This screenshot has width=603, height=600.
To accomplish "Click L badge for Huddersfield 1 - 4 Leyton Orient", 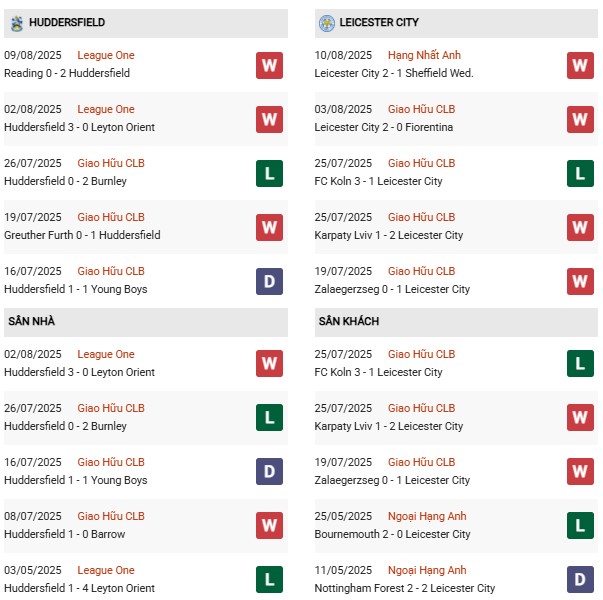I will click(269, 579).
